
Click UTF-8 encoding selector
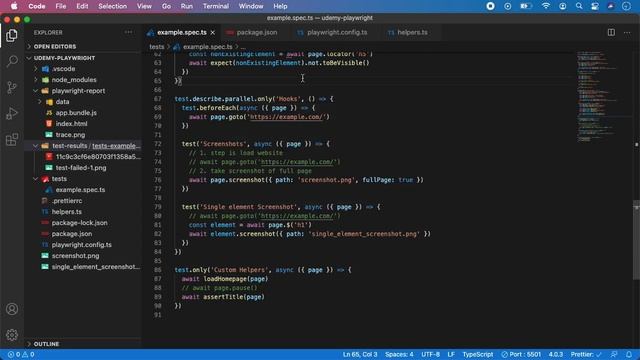430,354
